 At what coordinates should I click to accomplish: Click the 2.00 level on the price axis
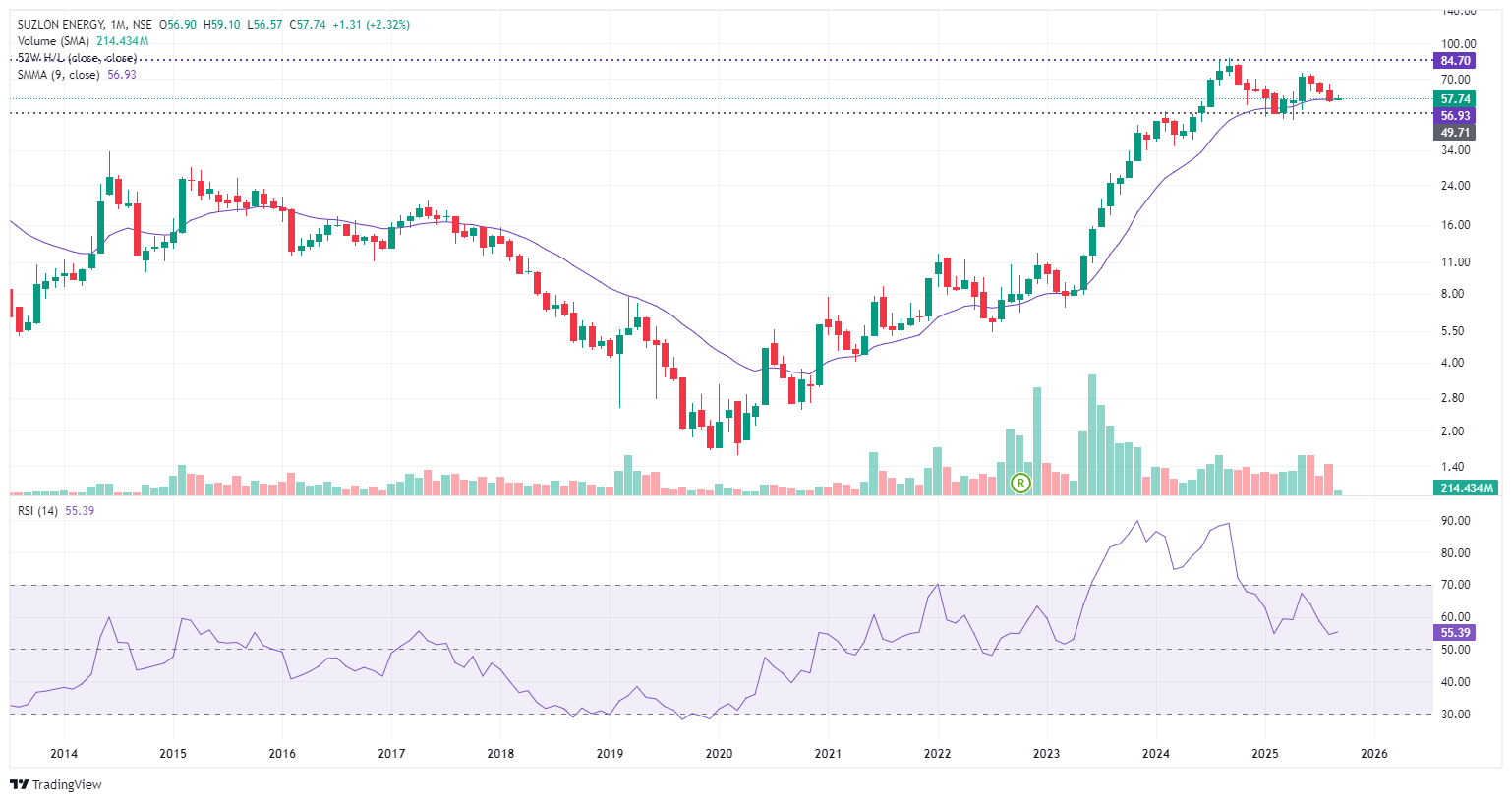coord(1453,431)
